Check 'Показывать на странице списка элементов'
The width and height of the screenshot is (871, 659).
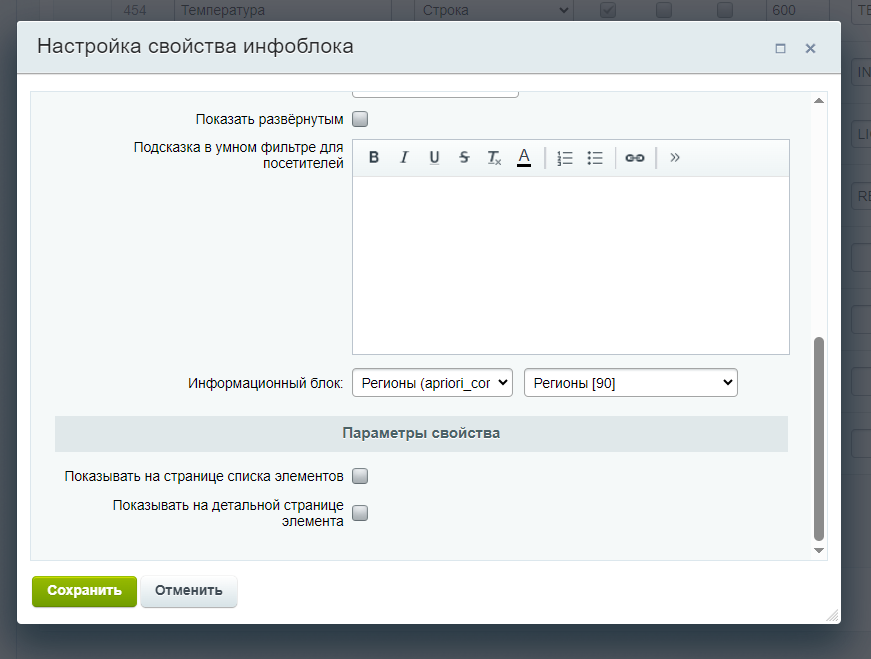360,476
